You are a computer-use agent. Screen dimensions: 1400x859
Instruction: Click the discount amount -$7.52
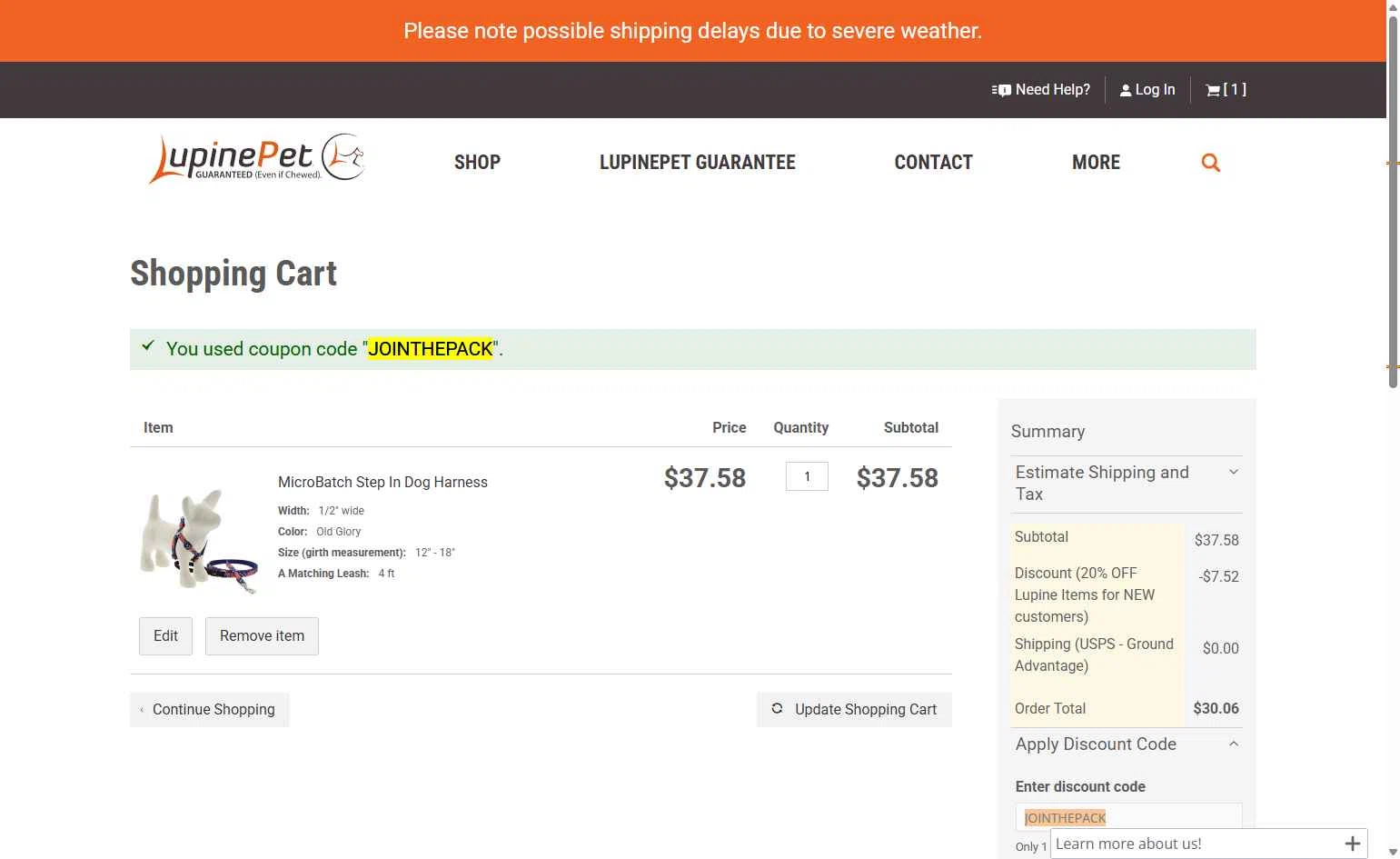point(1218,576)
